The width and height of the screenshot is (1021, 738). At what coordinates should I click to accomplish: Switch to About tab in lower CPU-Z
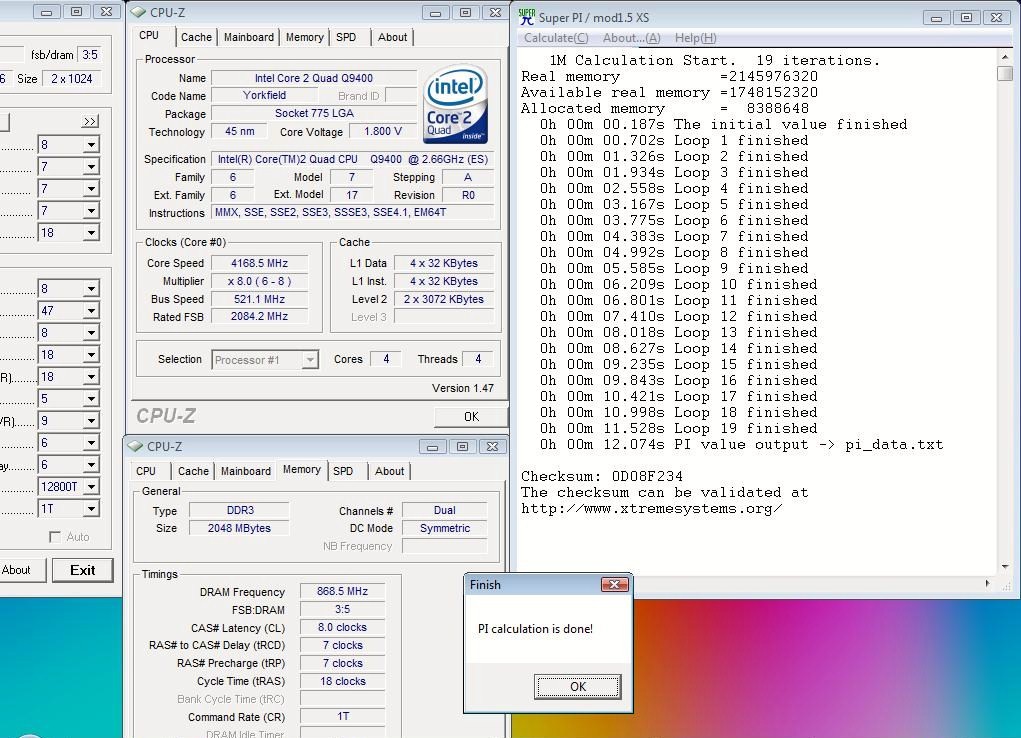(389, 471)
